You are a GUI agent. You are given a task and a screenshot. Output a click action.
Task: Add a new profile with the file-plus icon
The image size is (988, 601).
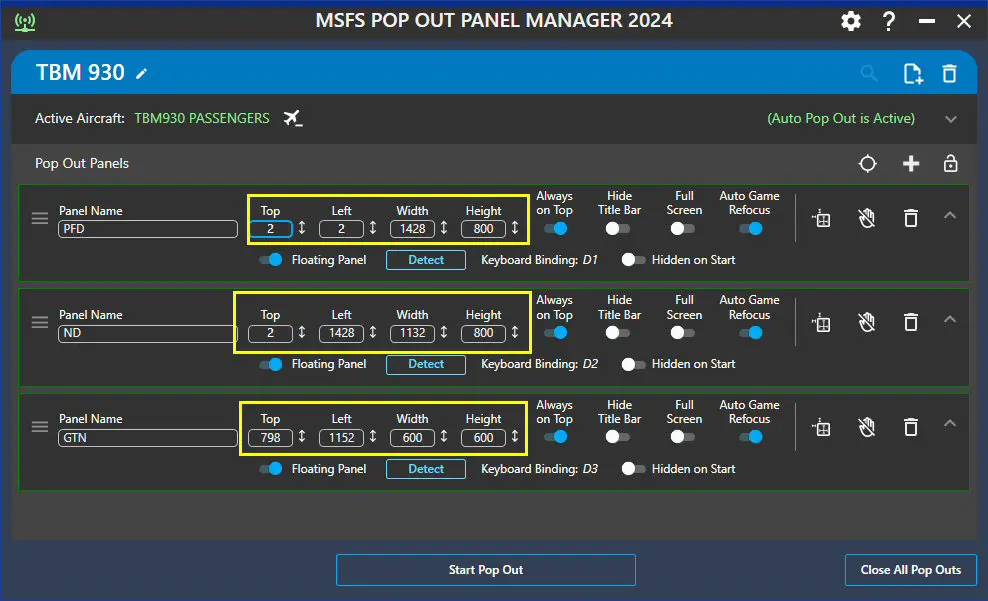pos(912,74)
